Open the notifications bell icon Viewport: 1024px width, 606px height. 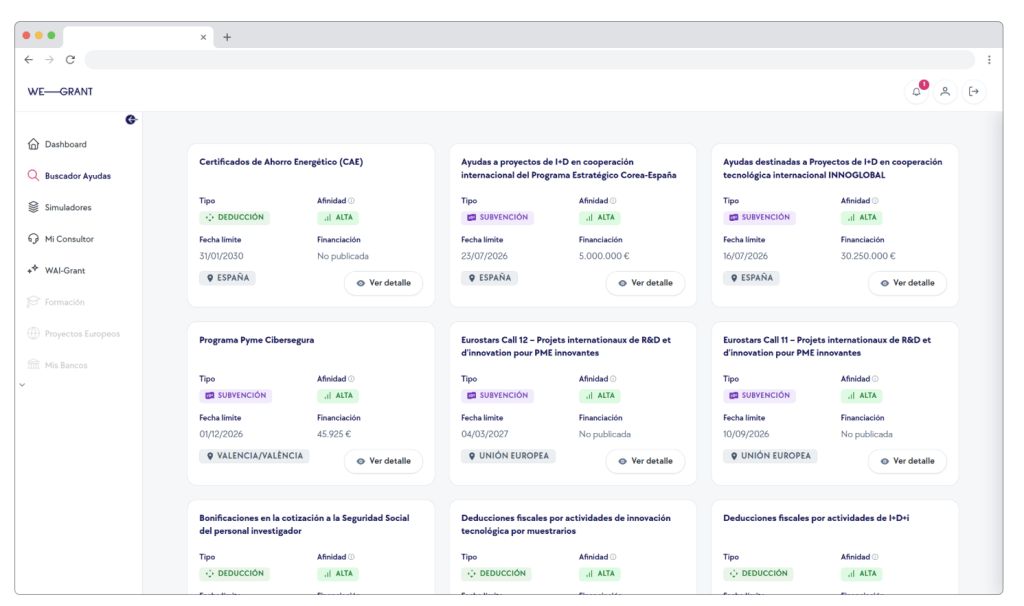(916, 92)
